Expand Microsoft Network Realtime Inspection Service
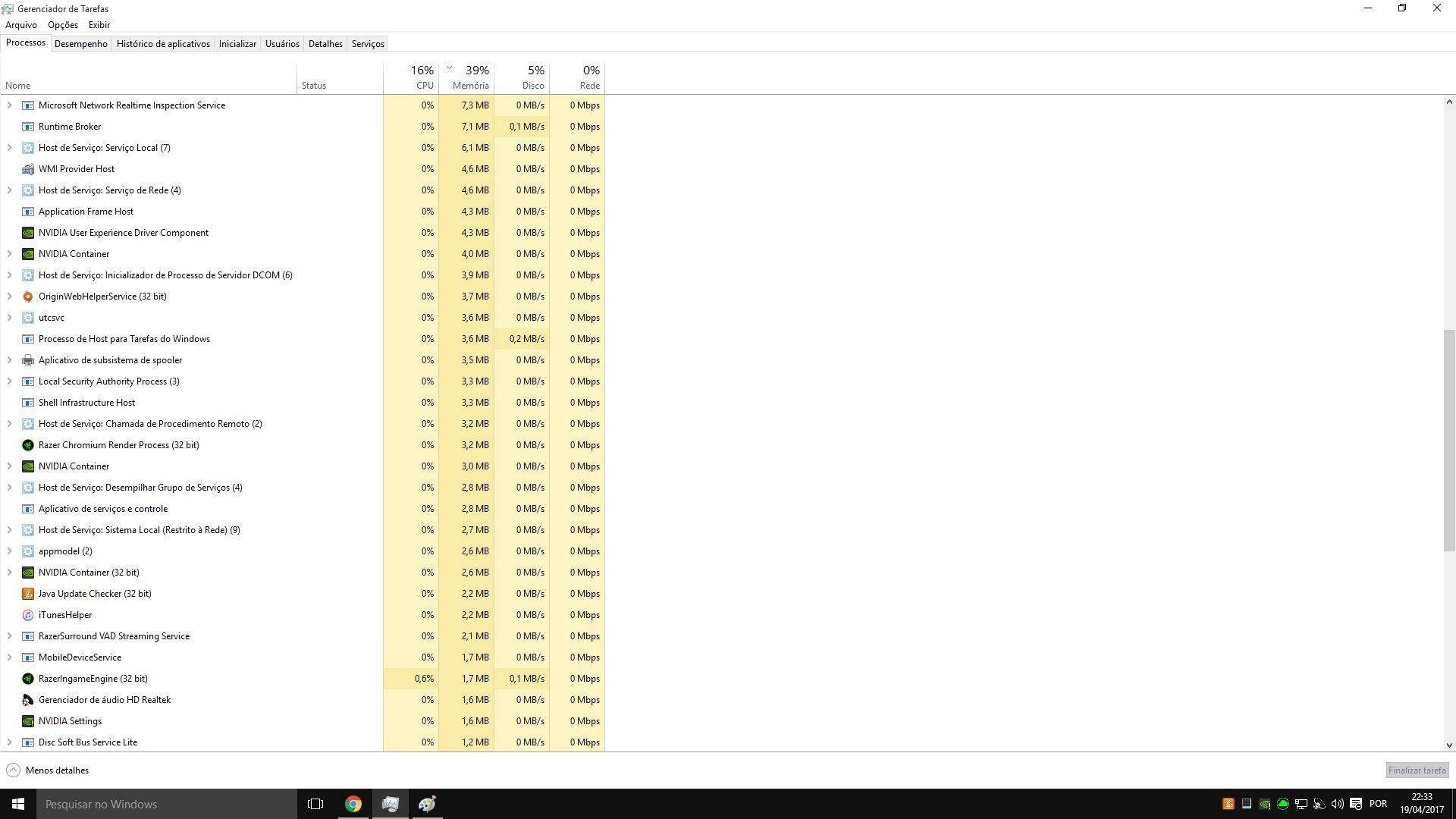The width and height of the screenshot is (1456, 819). pyautogui.click(x=9, y=105)
